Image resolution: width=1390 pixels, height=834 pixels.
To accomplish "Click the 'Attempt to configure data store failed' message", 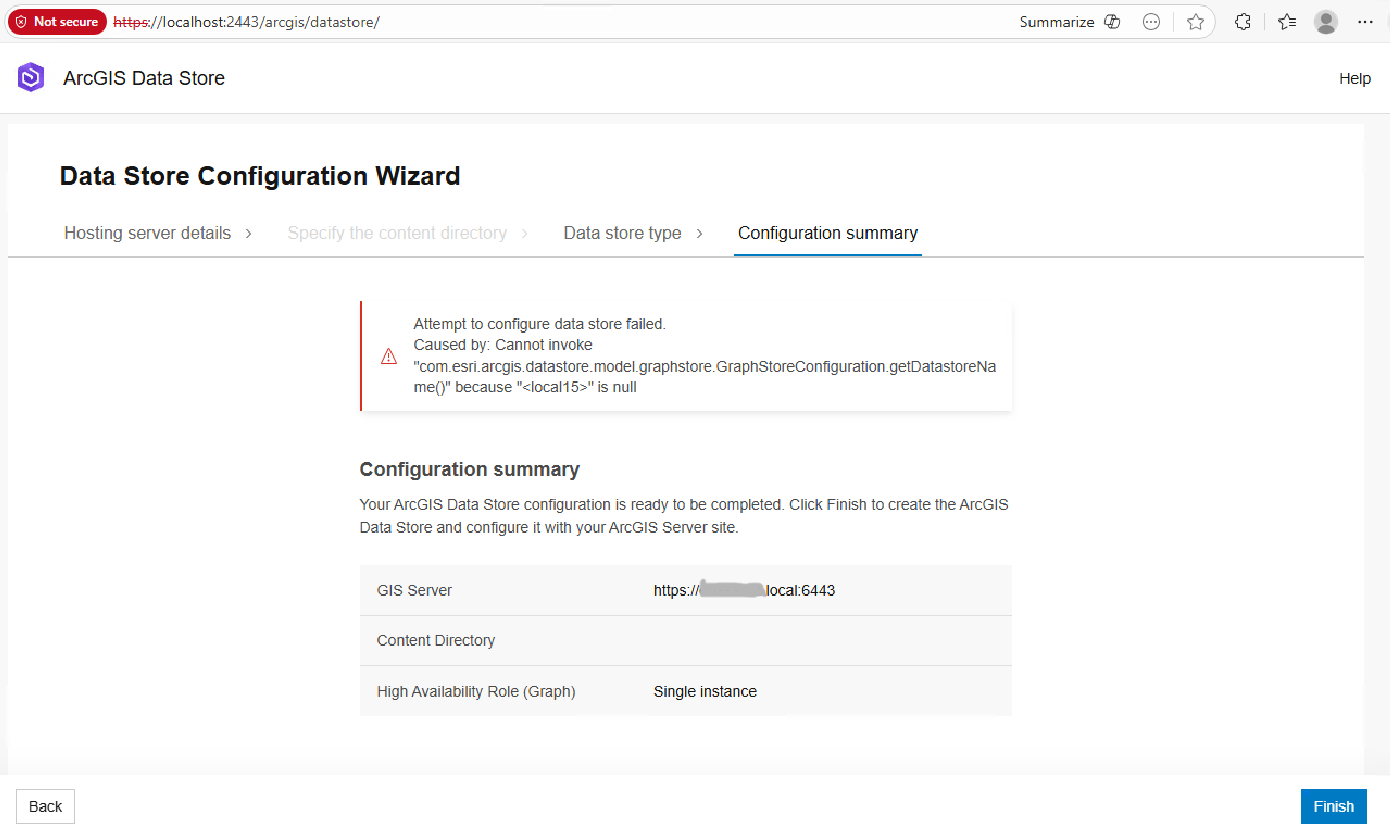I will point(539,324).
